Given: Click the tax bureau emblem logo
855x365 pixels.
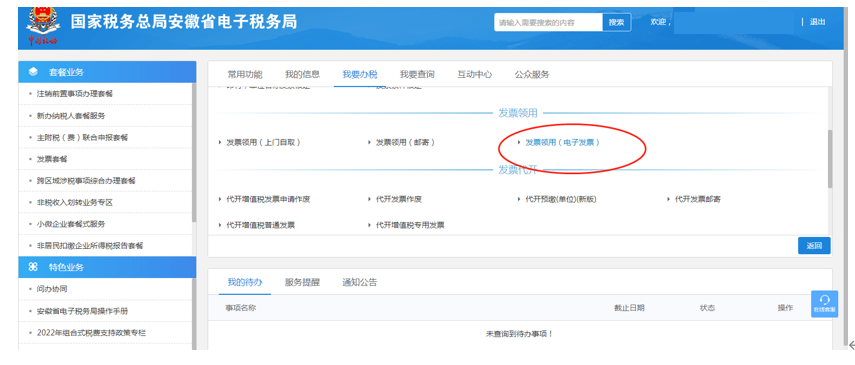Looking at the screenshot, I should click(43, 26).
